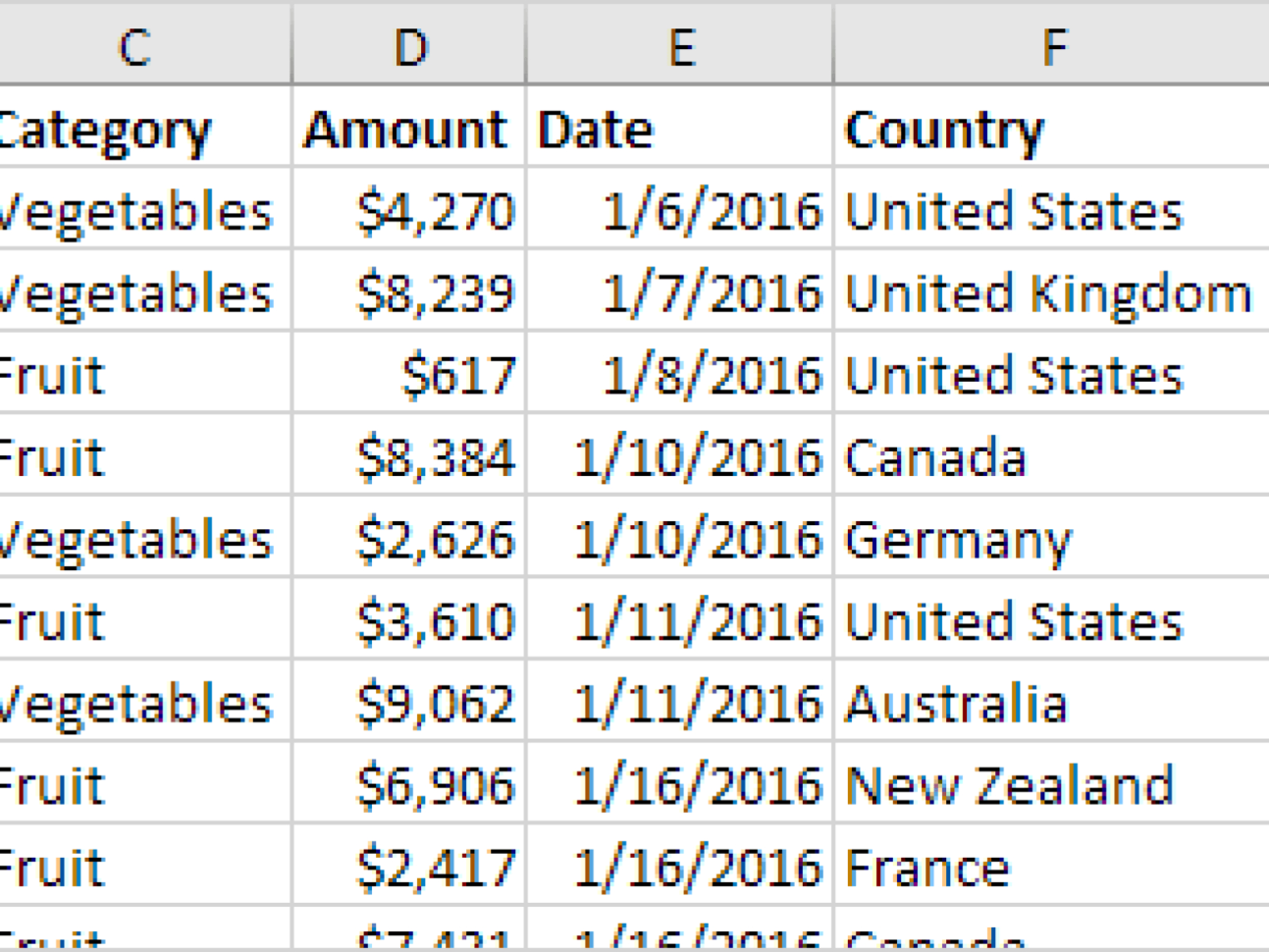Click the United Kingdom cell

[1048, 293]
